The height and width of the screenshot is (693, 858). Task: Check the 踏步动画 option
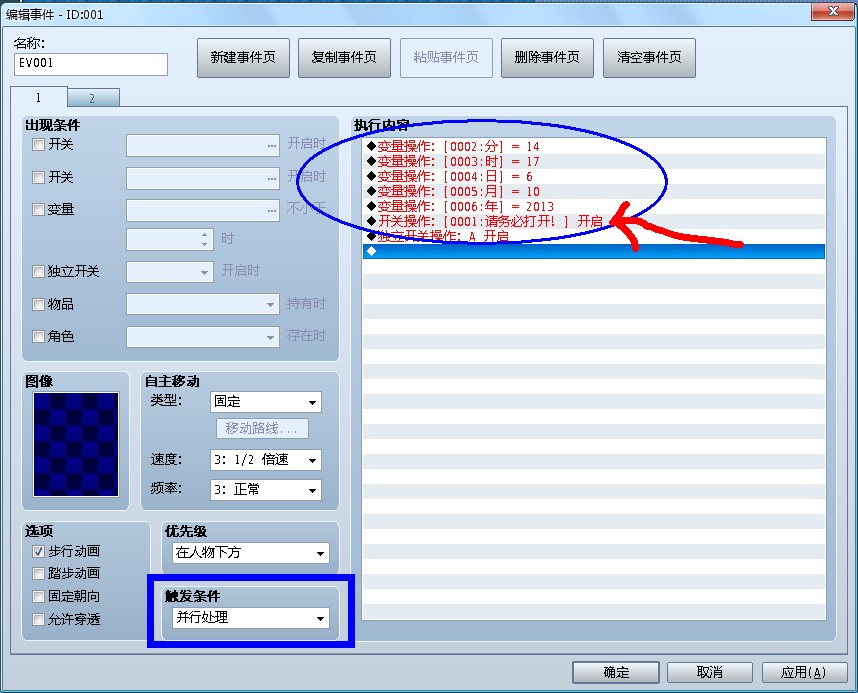coord(38,574)
